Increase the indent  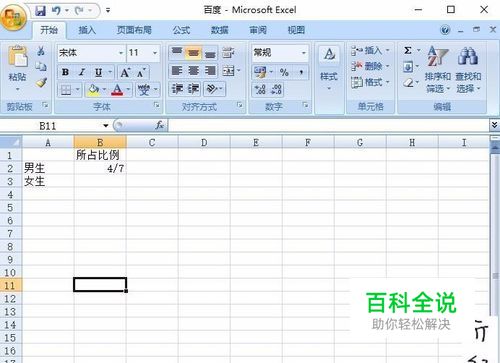194,89
